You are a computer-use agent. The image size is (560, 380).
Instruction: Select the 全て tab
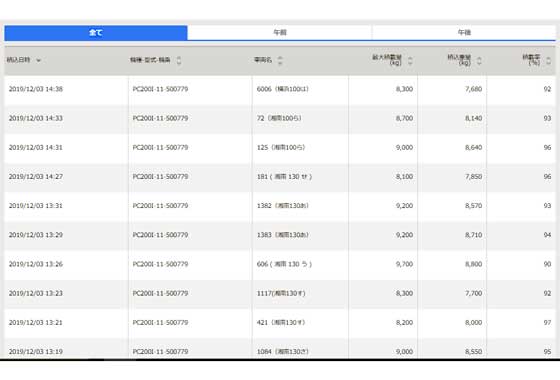coord(96,32)
